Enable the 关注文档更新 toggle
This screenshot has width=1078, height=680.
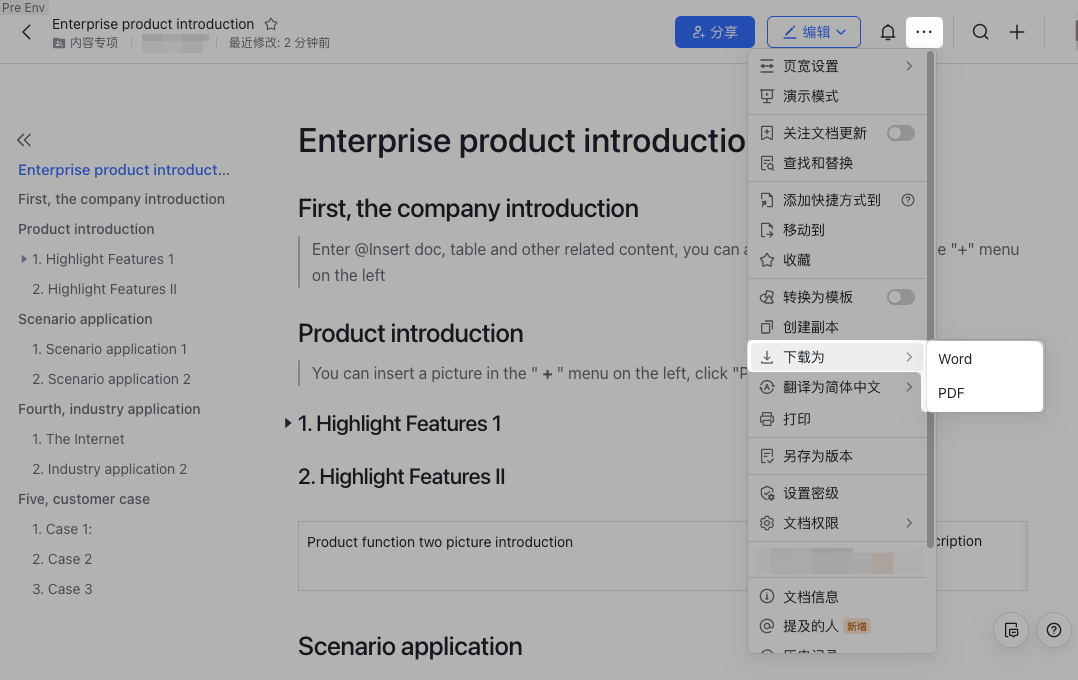[x=900, y=131]
